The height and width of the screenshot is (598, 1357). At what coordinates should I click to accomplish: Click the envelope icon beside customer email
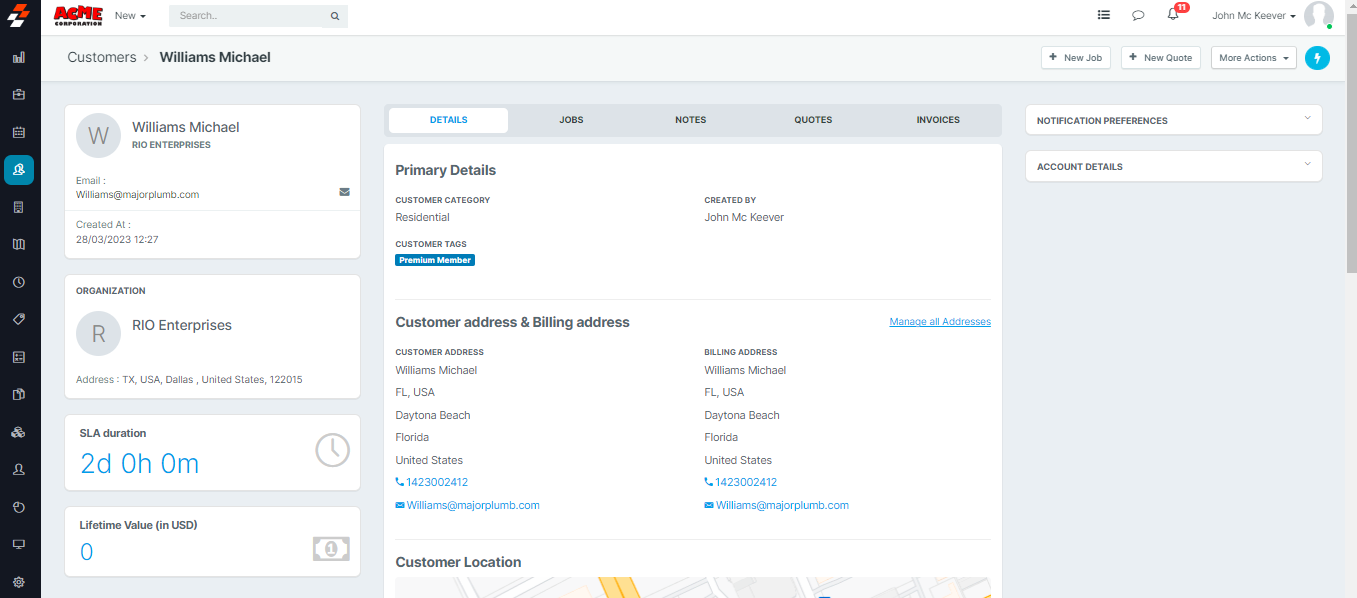(344, 192)
